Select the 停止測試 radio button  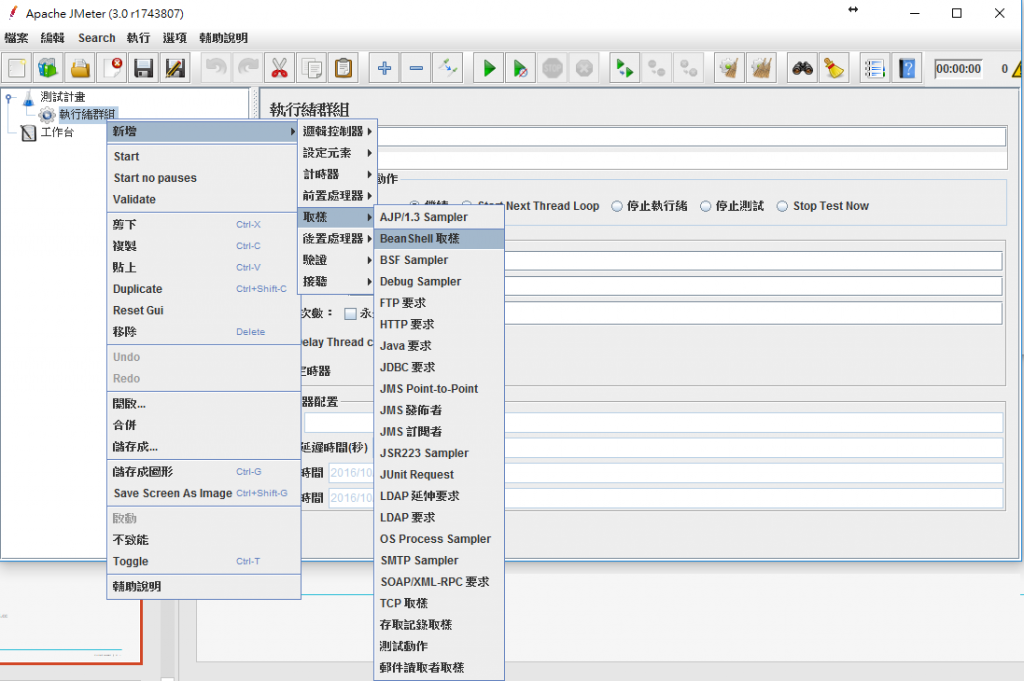(x=705, y=206)
